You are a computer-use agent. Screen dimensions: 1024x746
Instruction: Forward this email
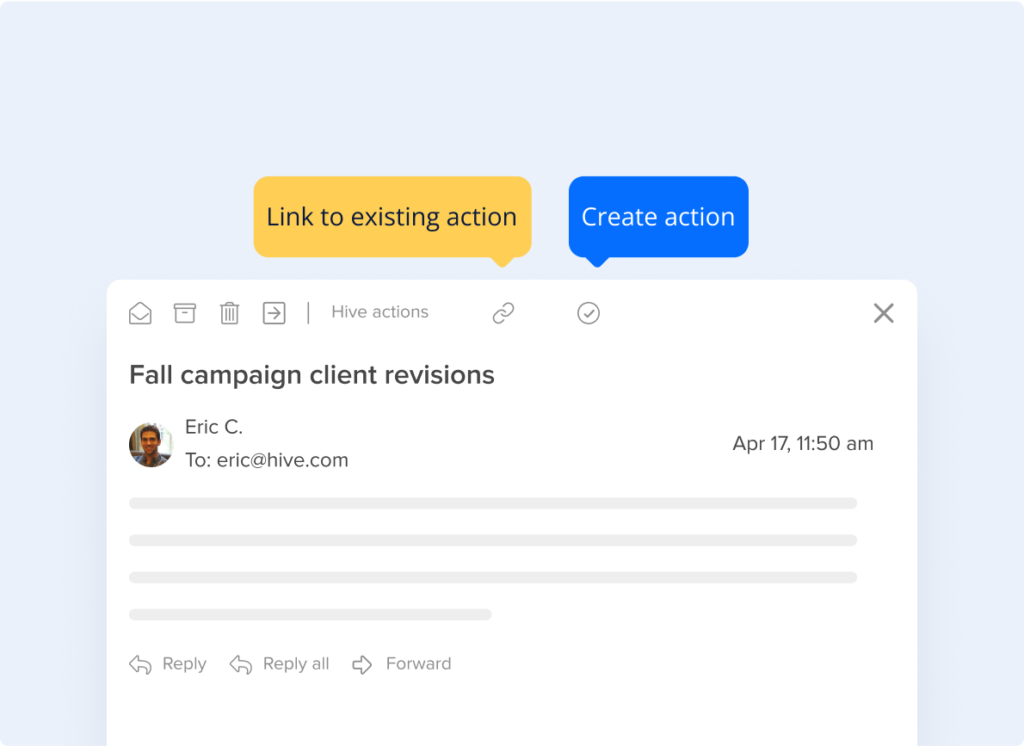[x=402, y=664]
